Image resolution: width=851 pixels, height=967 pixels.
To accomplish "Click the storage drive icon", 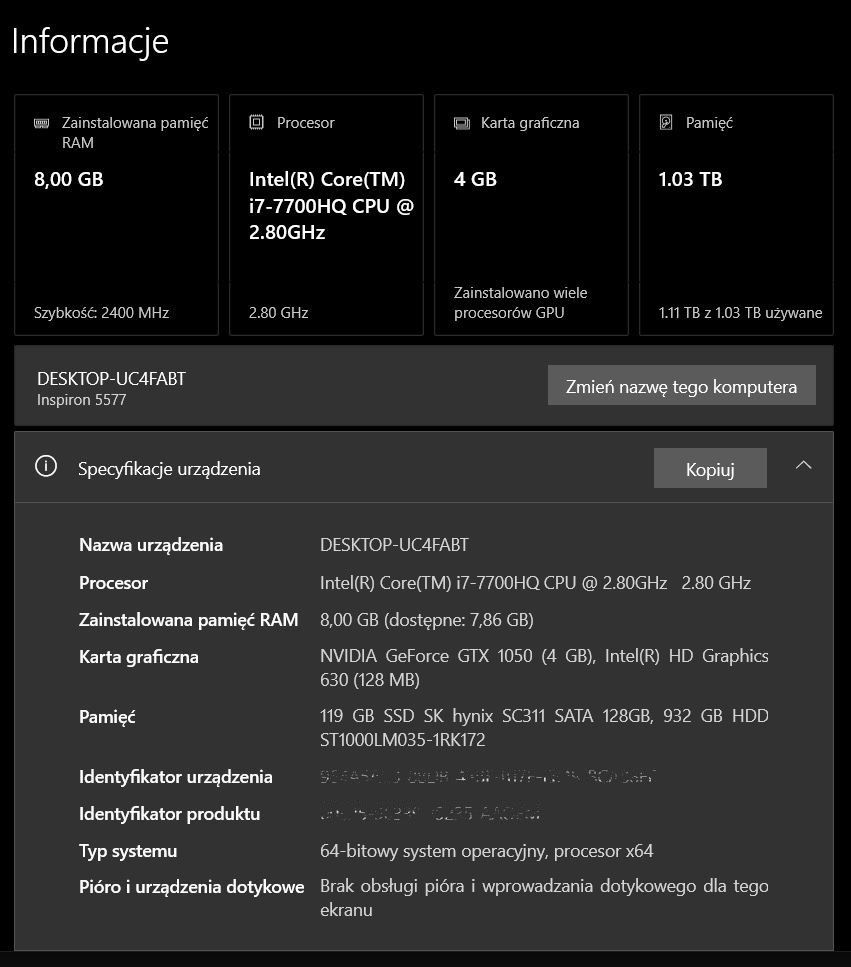I will point(666,122).
